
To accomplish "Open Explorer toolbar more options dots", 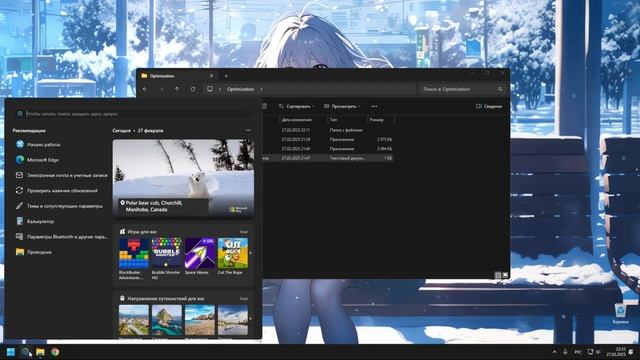I will point(374,106).
